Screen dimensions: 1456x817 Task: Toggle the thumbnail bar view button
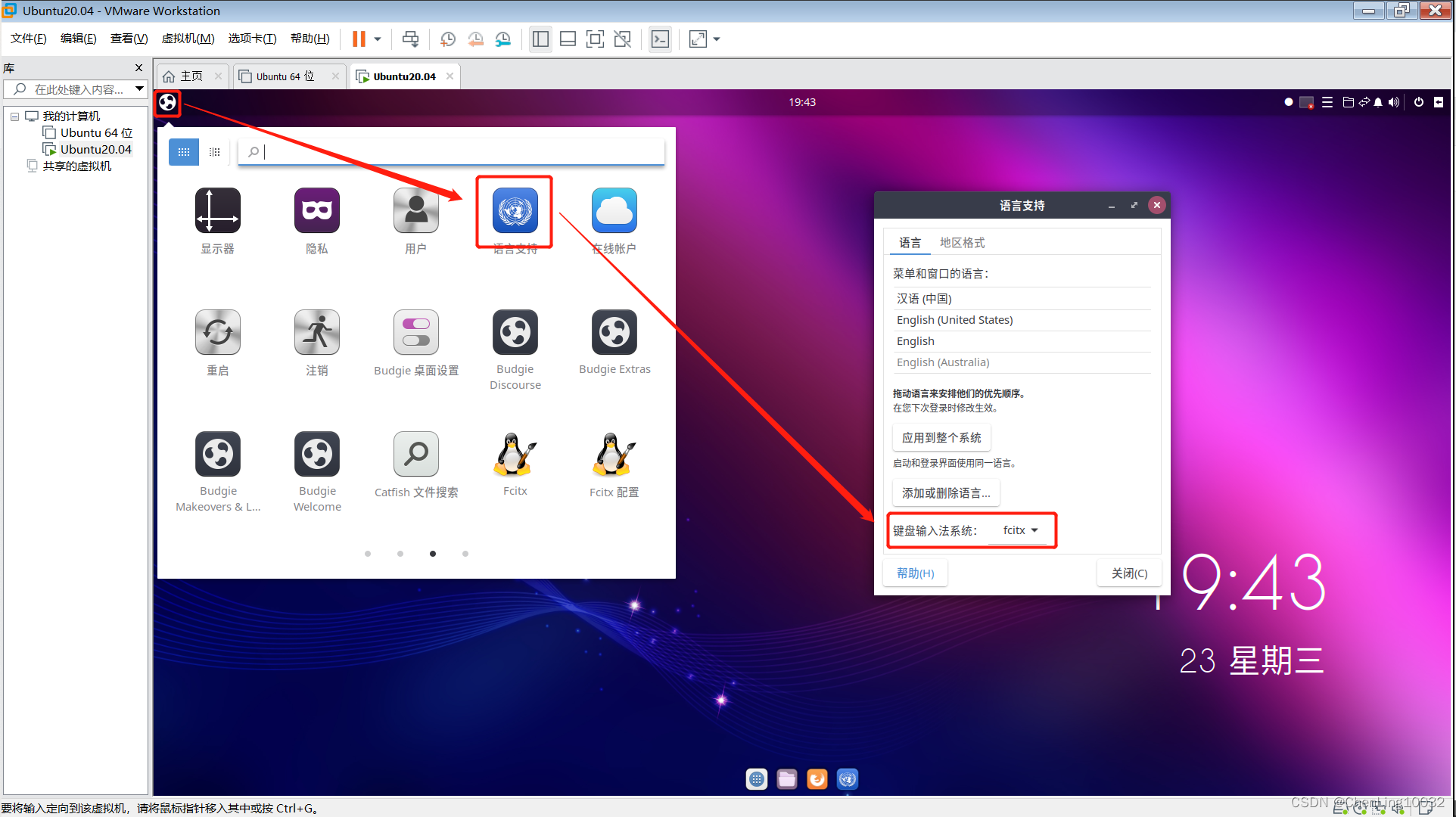568,39
